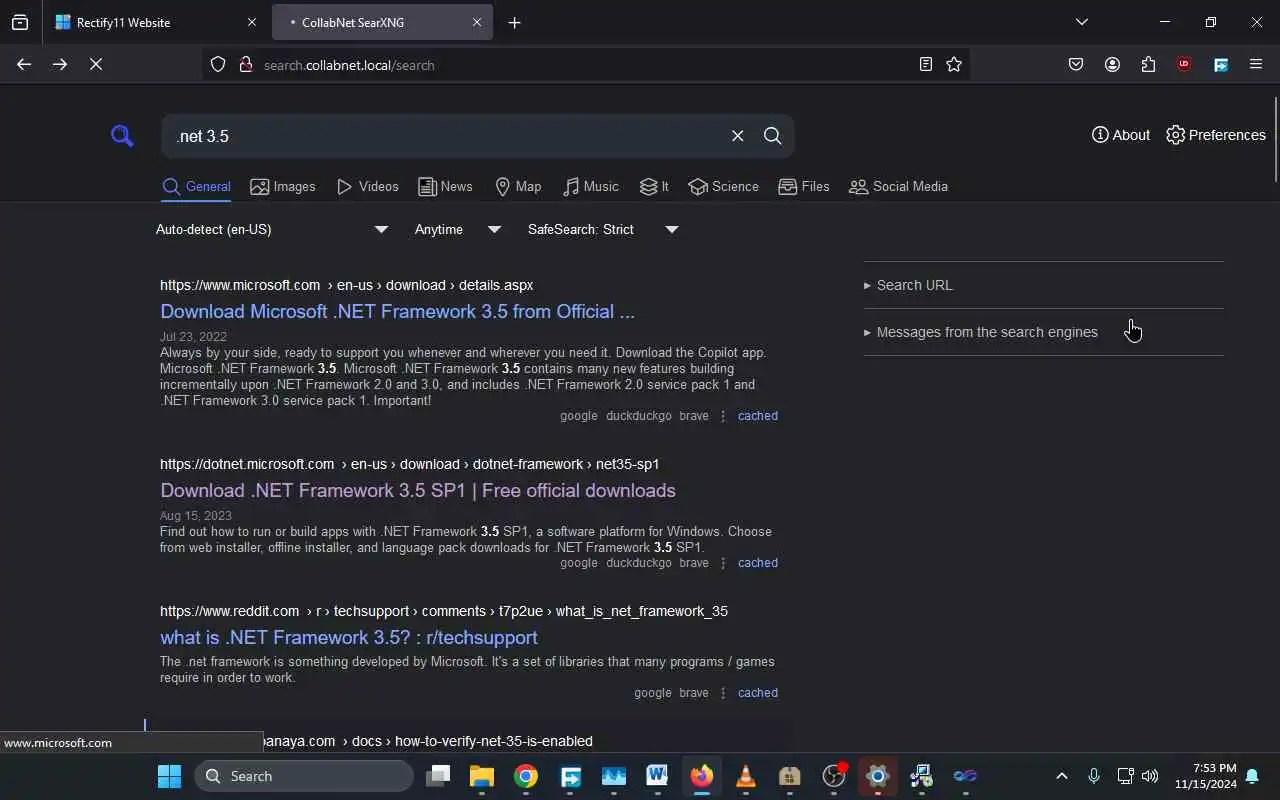Viewport: 1280px width, 800px height.
Task: Open the notification bell in the tray
Action: tap(1252, 776)
